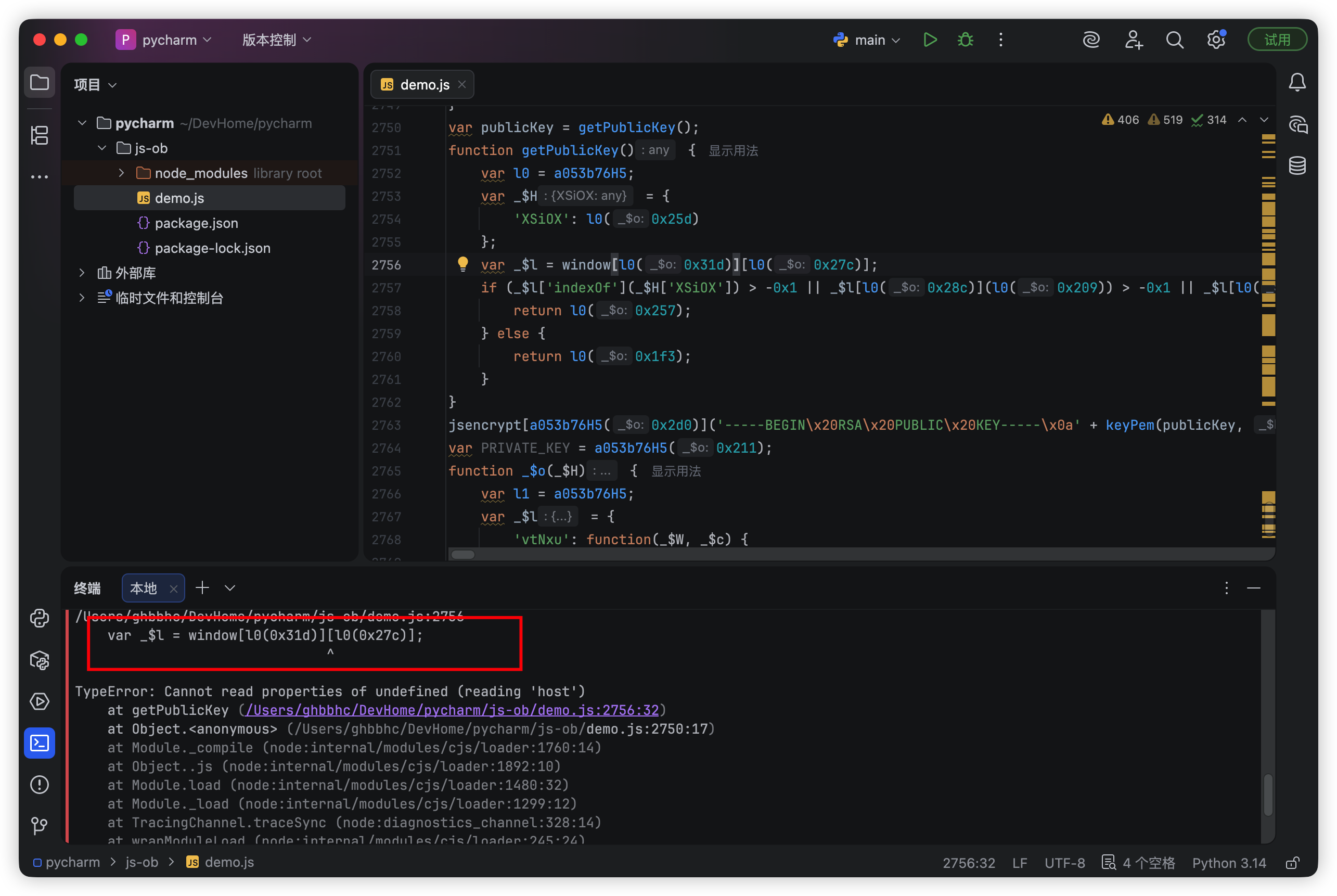Open the Structure tool window
The height and width of the screenshot is (896, 1337).
pyautogui.click(x=40, y=135)
